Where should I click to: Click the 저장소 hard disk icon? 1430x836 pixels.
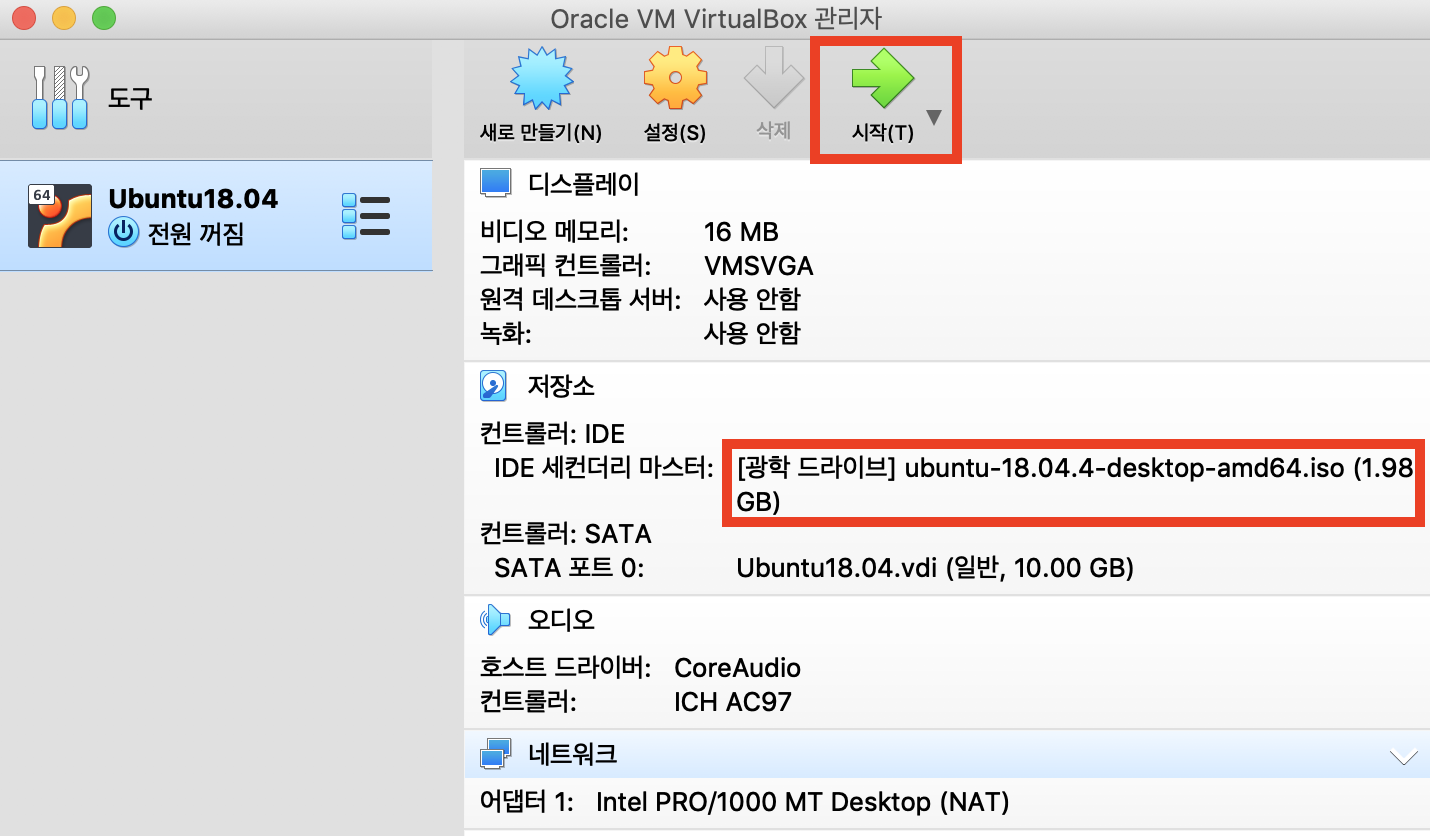(x=494, y=385)
